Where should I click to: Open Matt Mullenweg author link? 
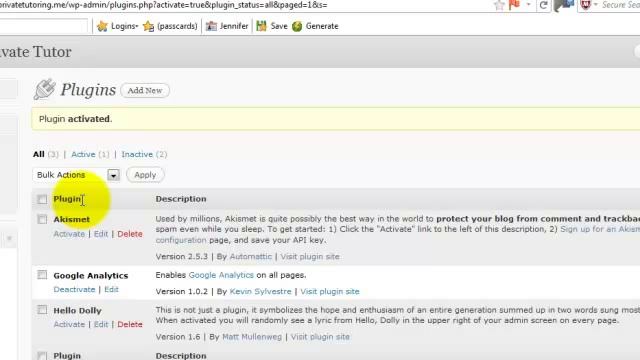pyautogui.click(x=252, y=337)
